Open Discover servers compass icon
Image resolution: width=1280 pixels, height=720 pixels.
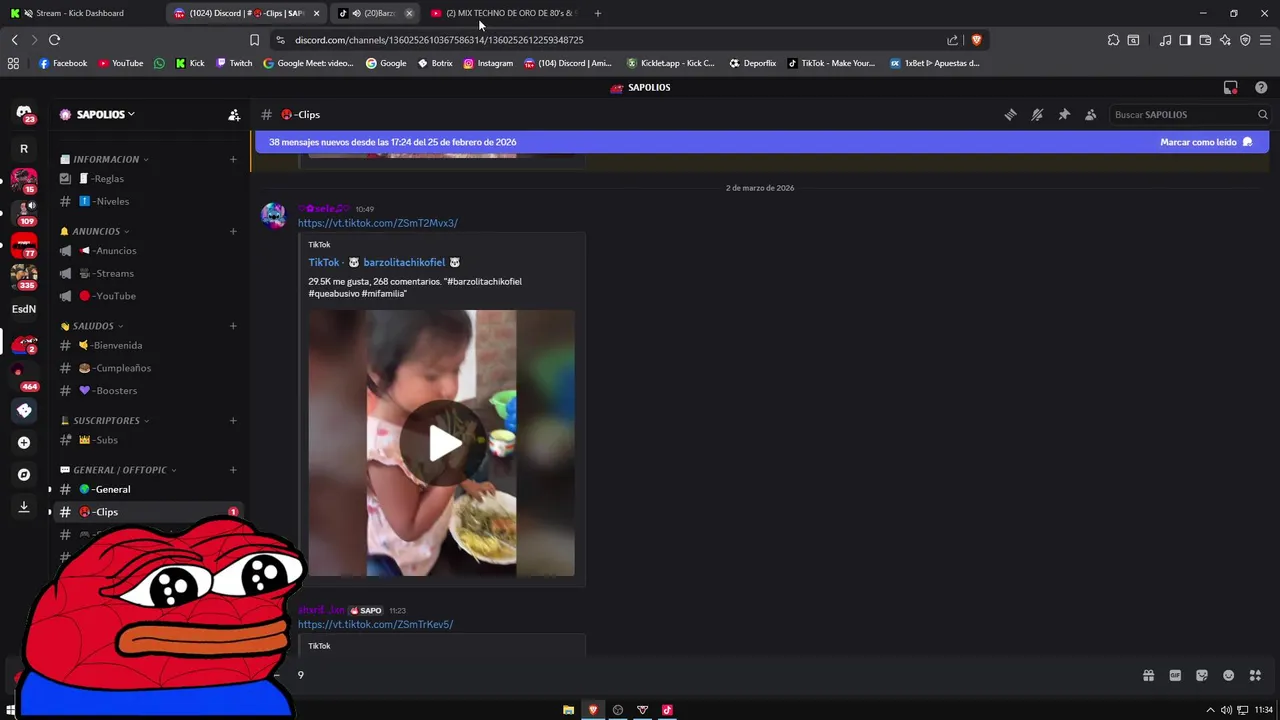(24, 475)
